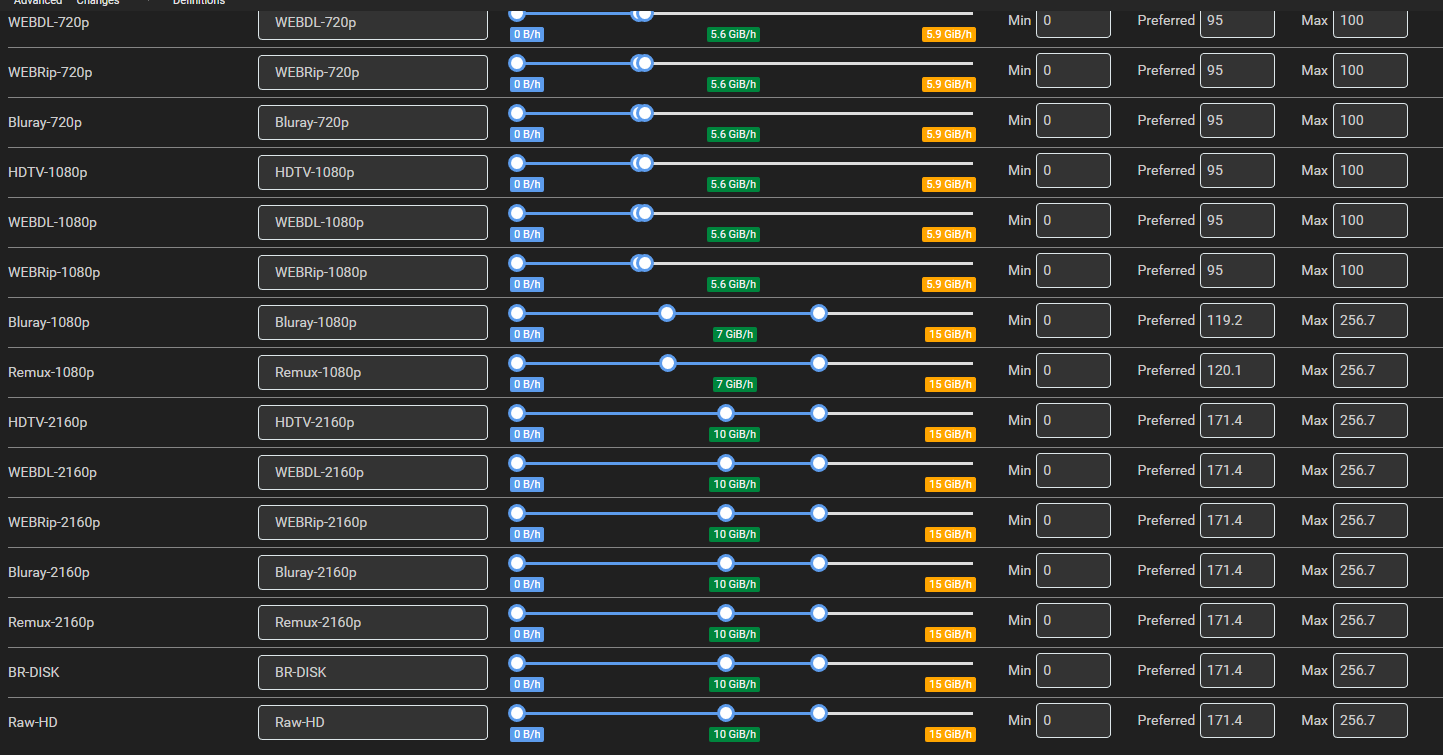Edit the Remux-1080p title field
1443x755 pixels.
(x=373, y=372)
